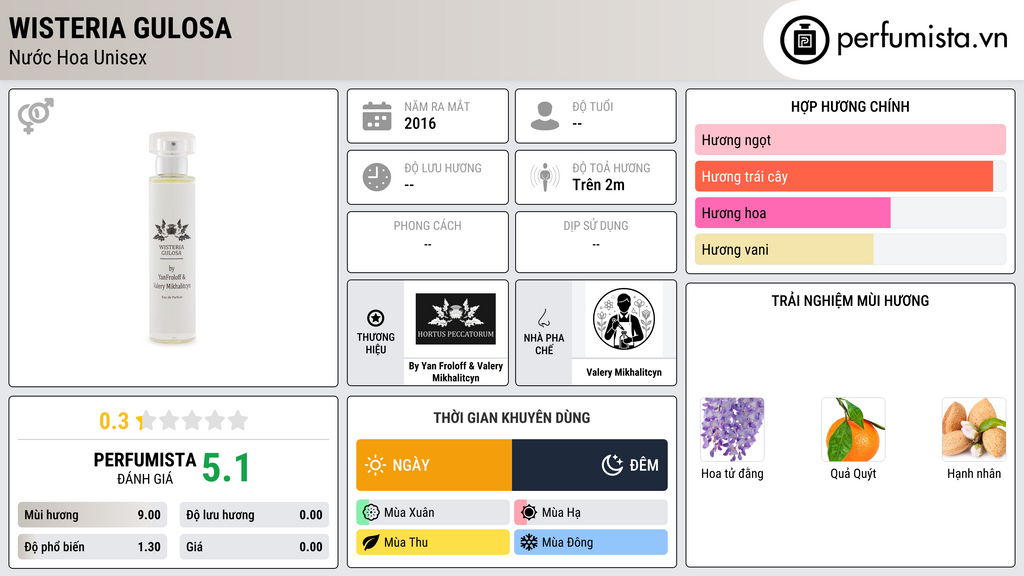Click the green overall score '5.1'
Viewport: 1024px width, 576px height.
226,468
